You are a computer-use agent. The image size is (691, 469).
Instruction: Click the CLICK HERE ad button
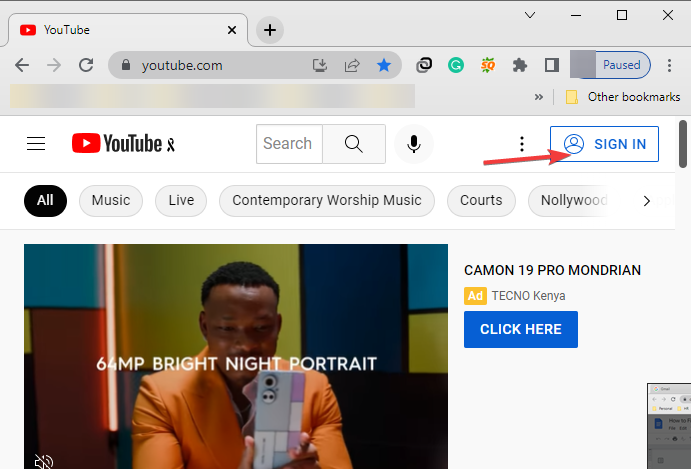pos(520,329)
